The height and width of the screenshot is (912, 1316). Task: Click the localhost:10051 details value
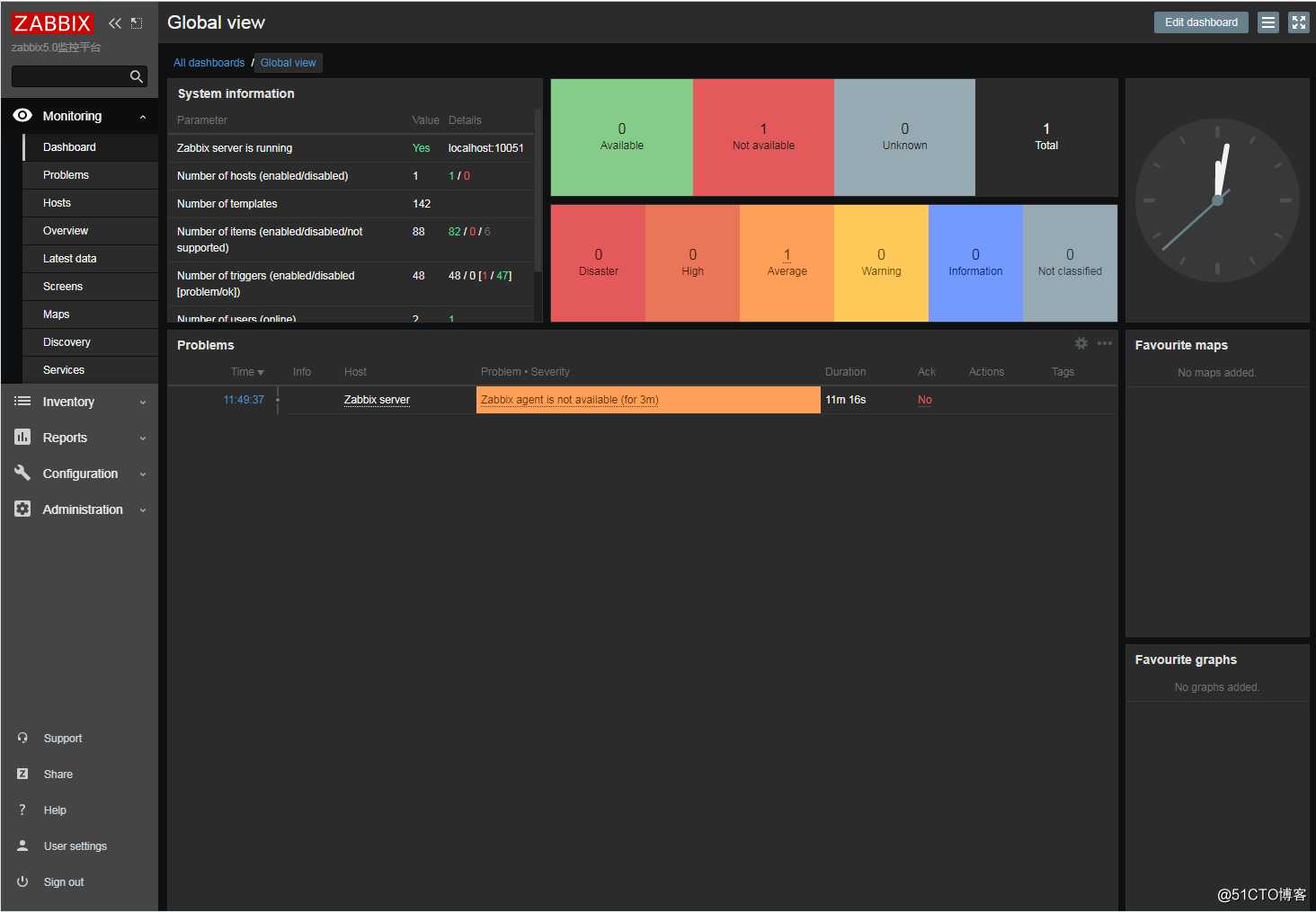pos(485,148)
